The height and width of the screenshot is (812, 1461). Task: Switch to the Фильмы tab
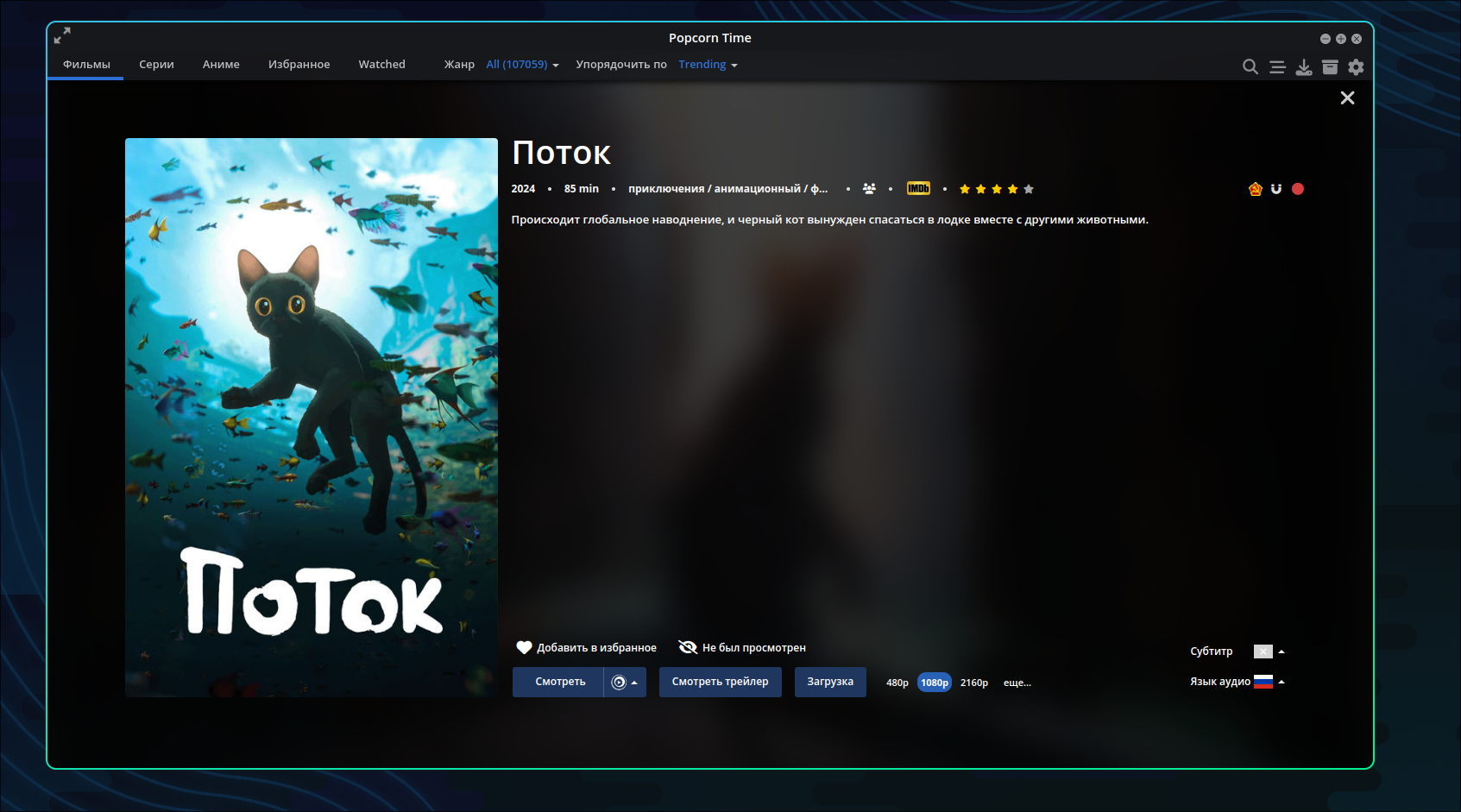point(86,65)
